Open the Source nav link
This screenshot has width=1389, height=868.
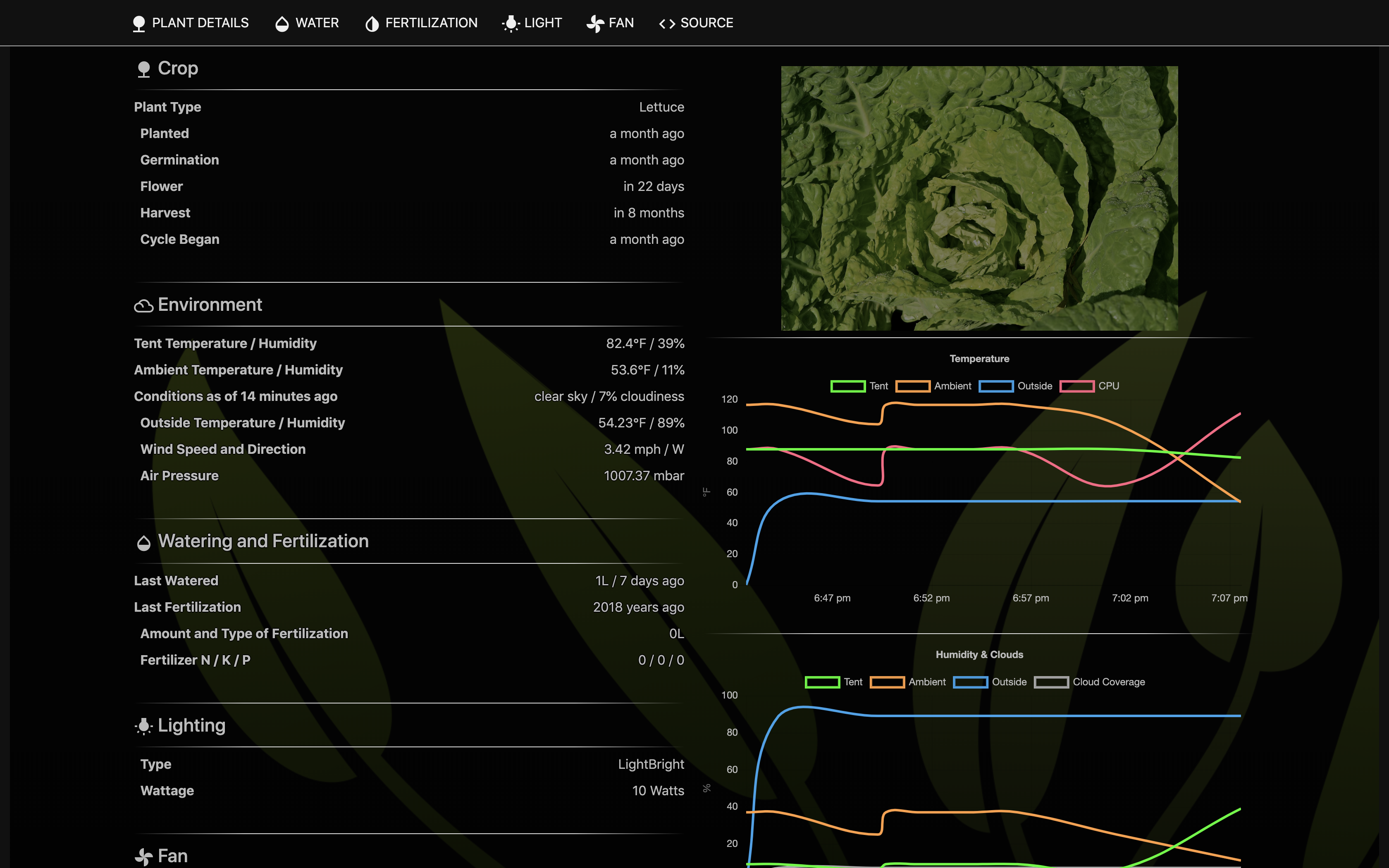(x=696, y=23)
